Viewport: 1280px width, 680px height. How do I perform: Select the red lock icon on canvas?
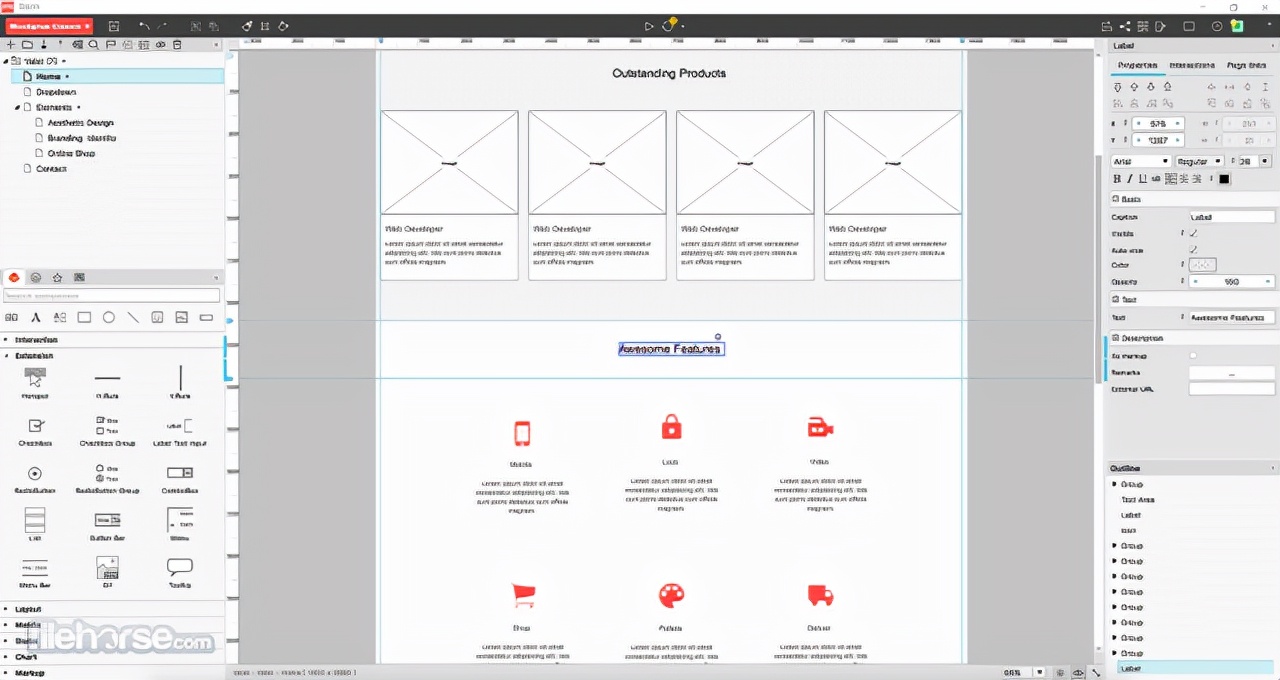(x=671, y=428)
